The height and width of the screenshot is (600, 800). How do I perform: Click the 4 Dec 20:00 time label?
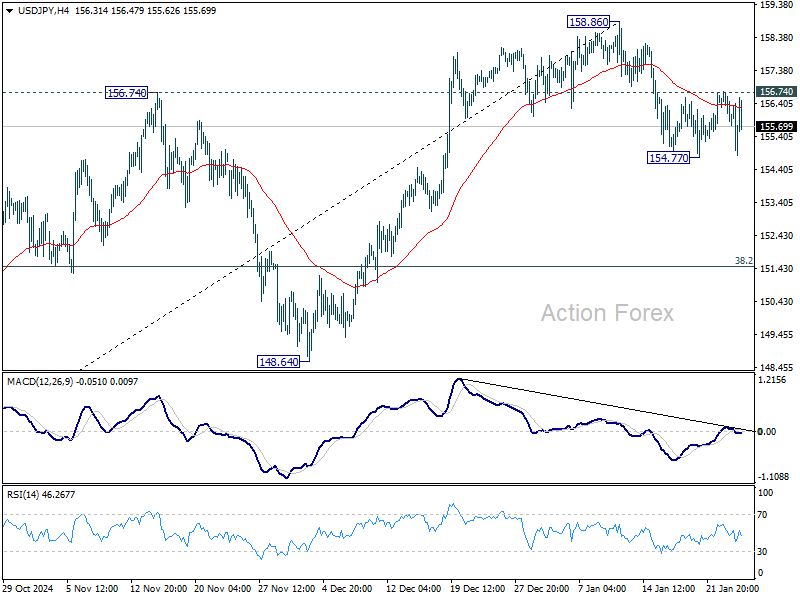click(x=347, y=588)
